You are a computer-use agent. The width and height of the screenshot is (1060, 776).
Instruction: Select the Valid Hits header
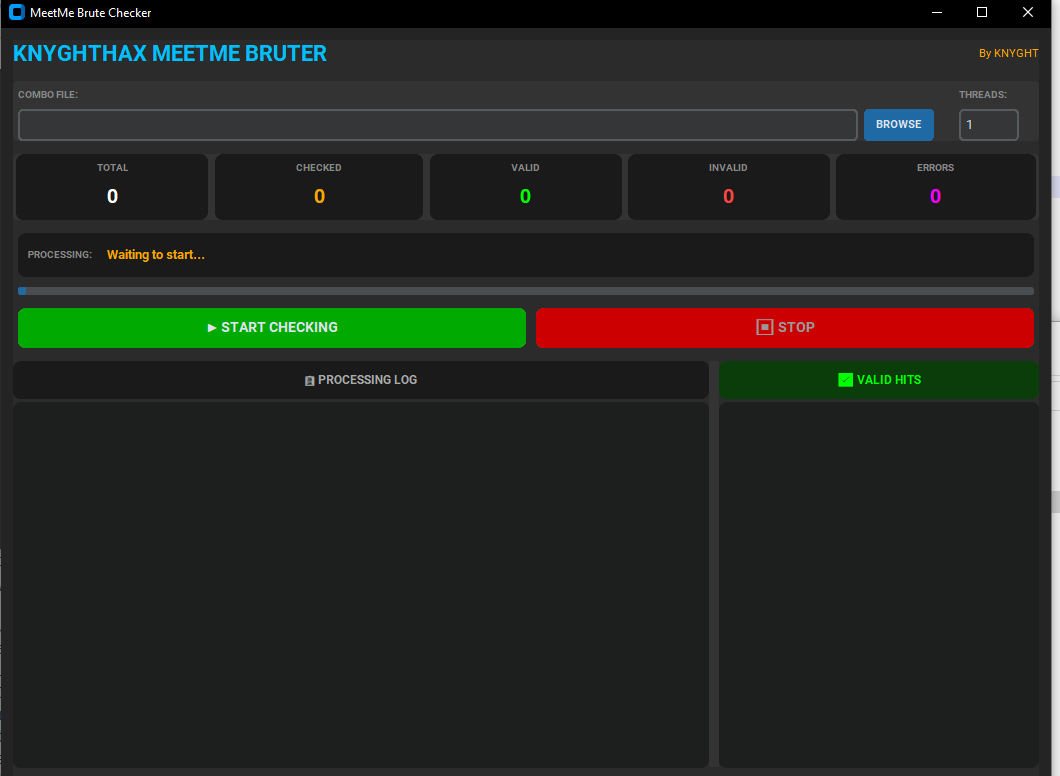pyautogui.click(x=879, y=380)
